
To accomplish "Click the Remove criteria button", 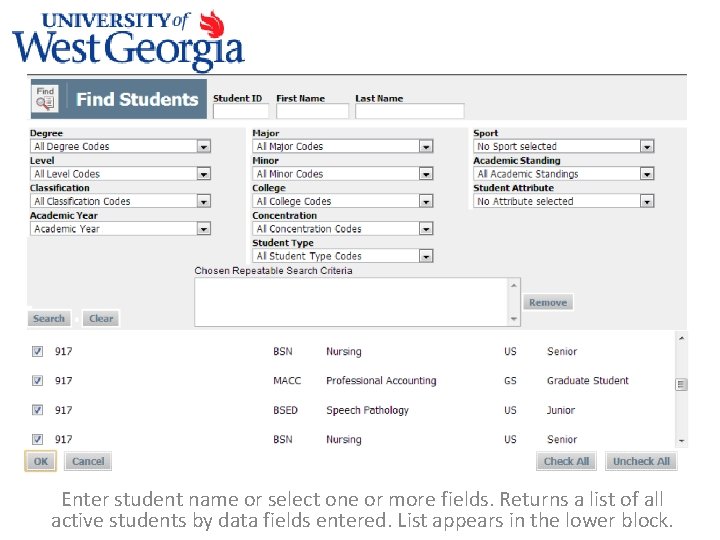I will coord(547,303).
